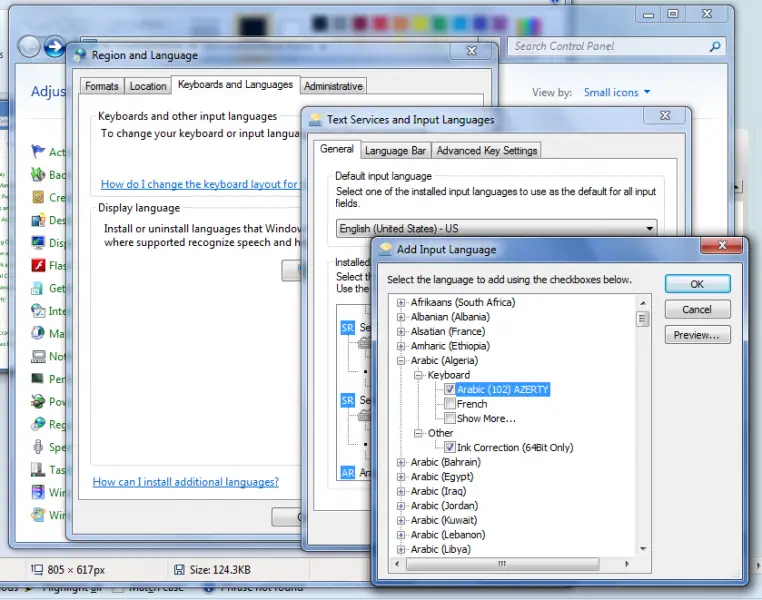Check the Show More... checkbox
The height and width of the screenshot is (600, 762).
point(450,418)
